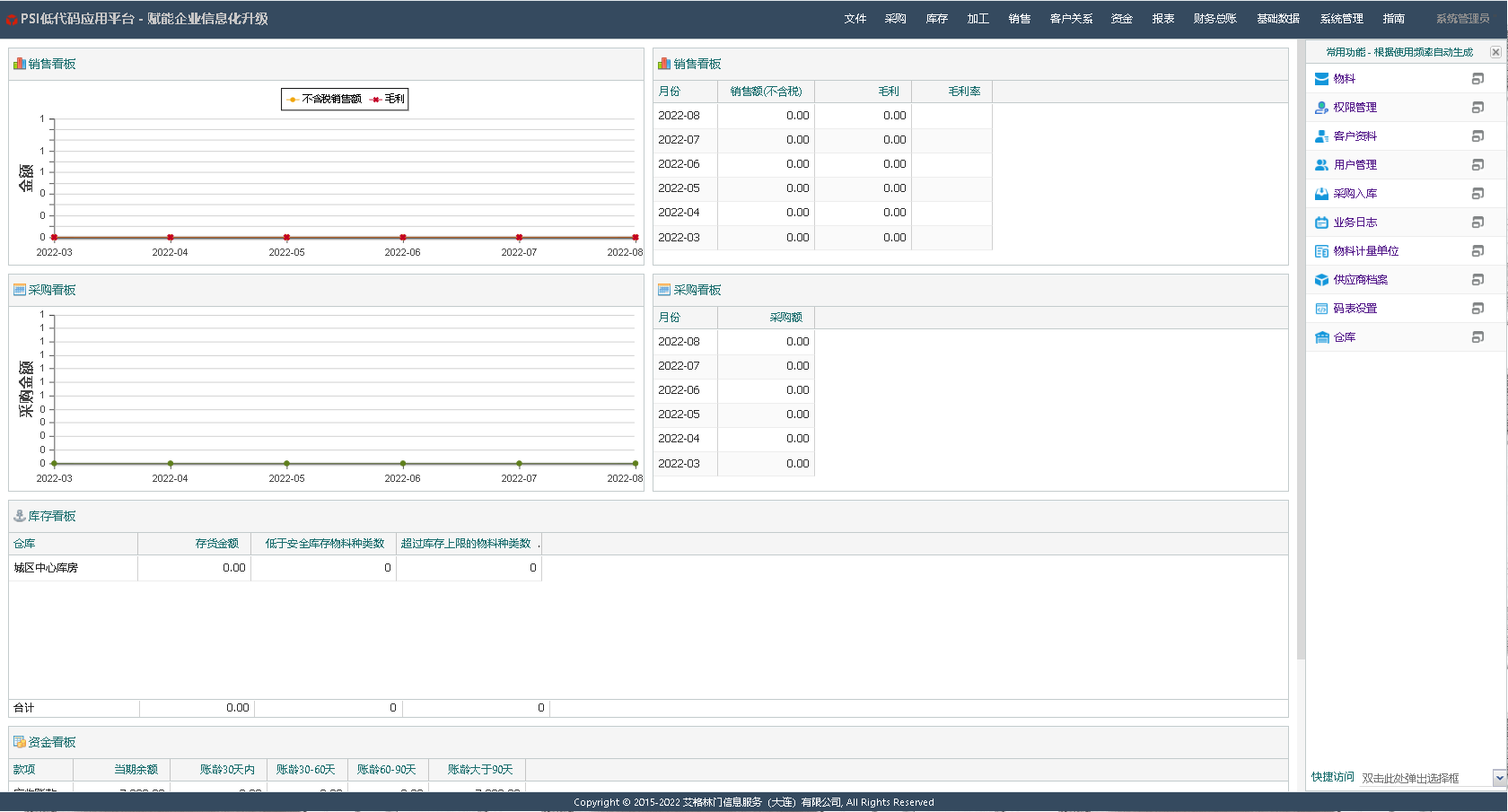1508x812 pixels.
Task: Open 业务日志 in new window icon
Action: (1477, 223)
